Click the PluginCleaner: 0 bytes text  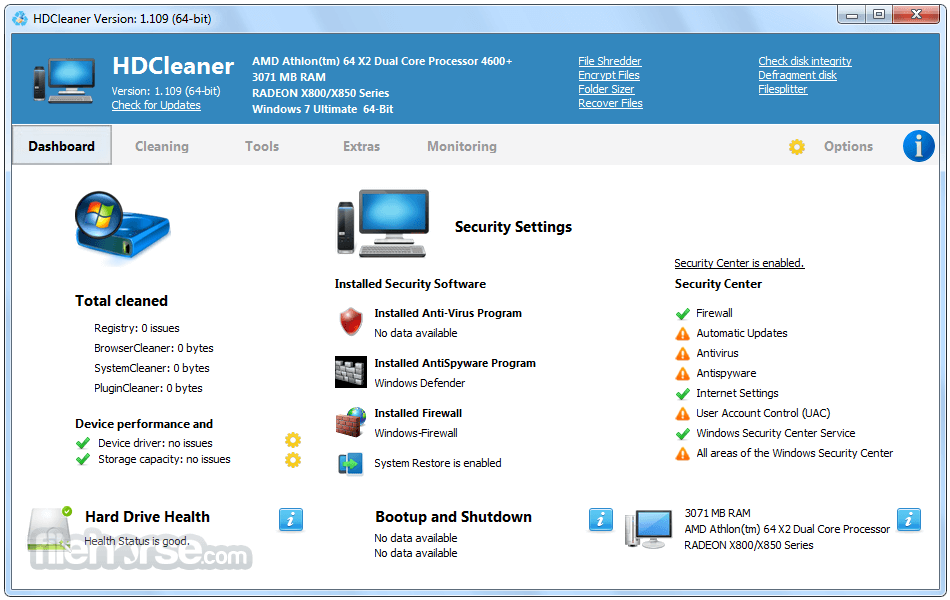[148, 388]
